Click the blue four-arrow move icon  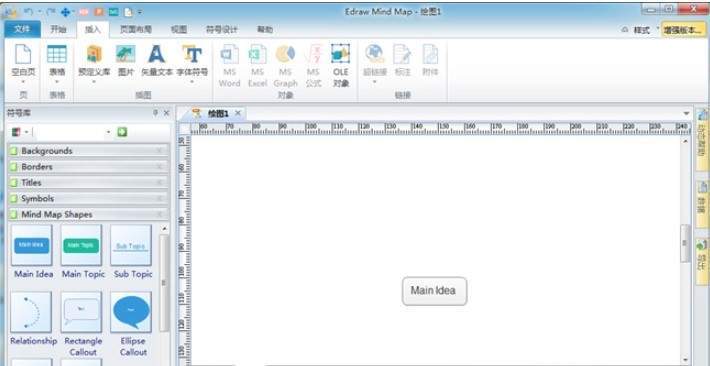tap(66, 12)
